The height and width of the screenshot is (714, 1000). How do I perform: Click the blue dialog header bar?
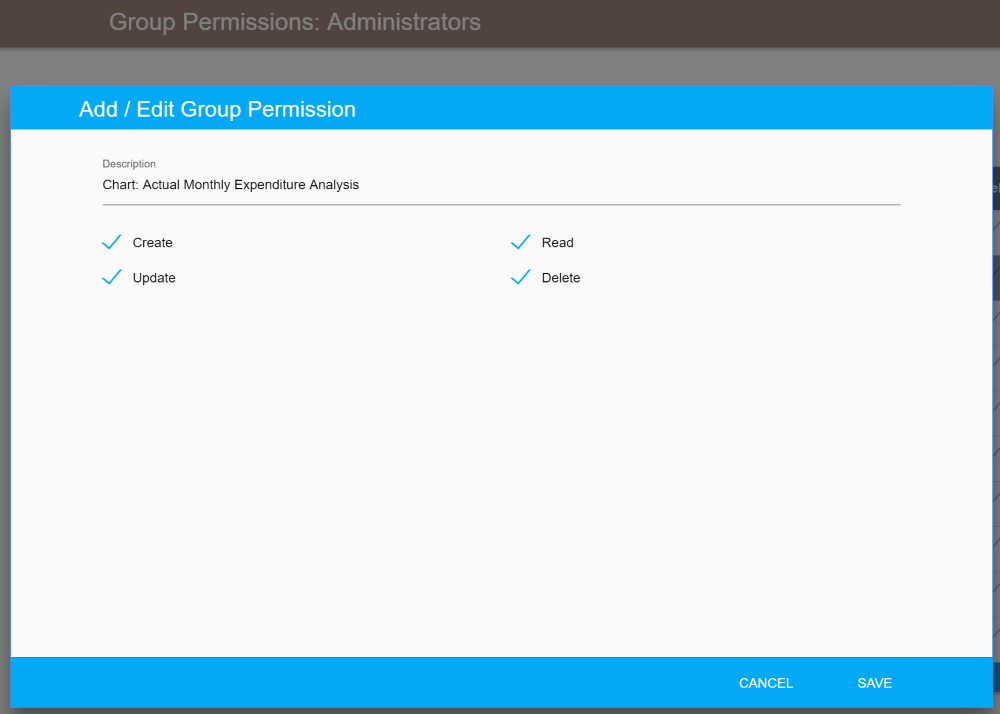600,108
